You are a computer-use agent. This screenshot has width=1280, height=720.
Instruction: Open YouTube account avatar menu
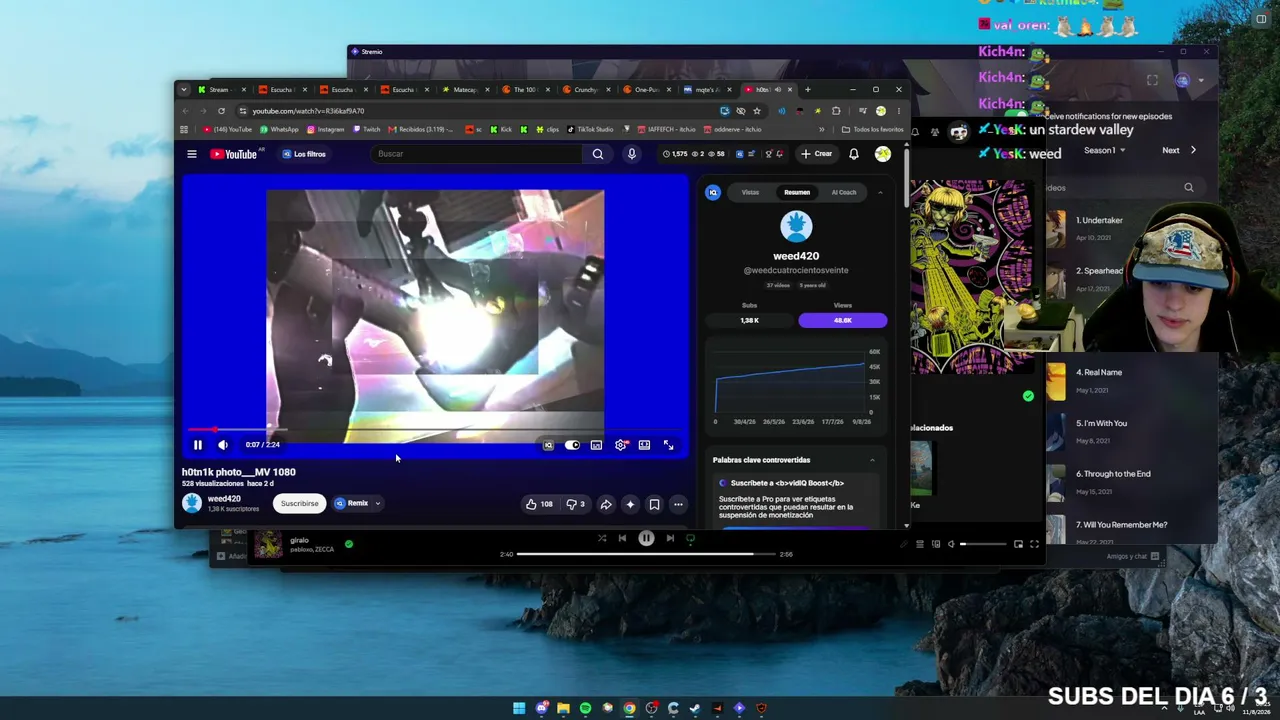click(x=883, y=154)
